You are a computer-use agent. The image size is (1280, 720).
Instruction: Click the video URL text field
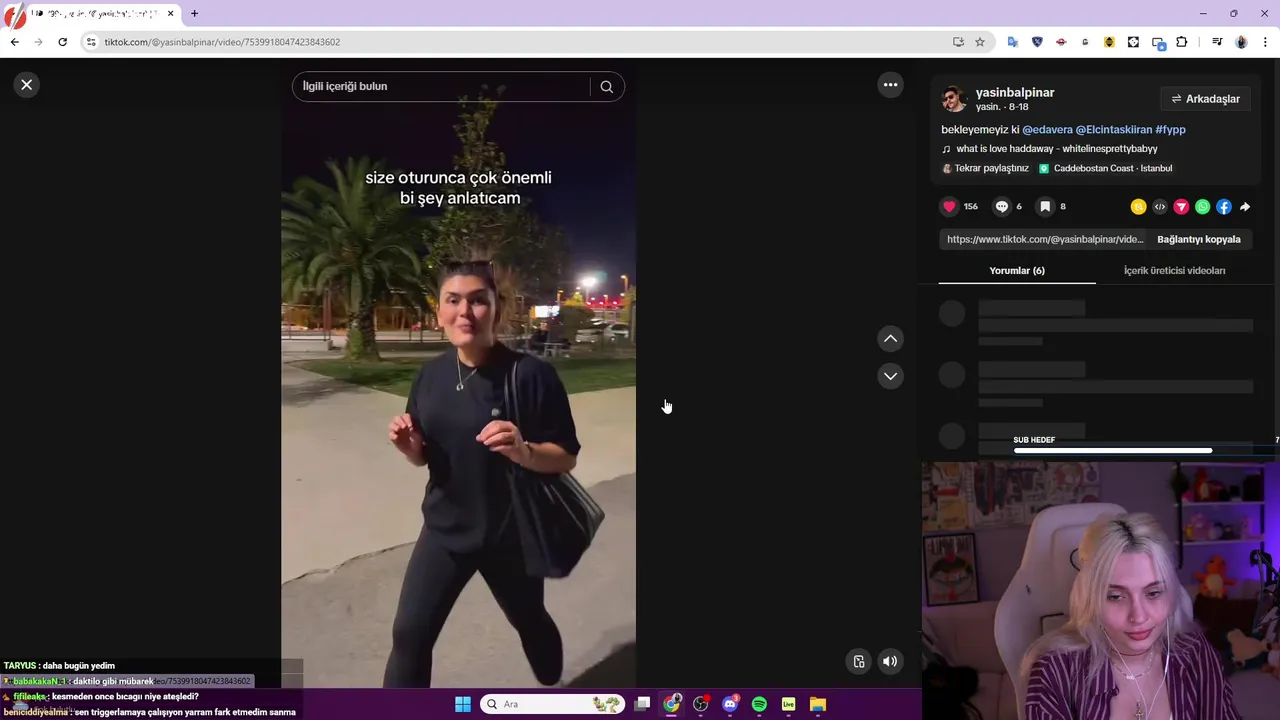pyautogui.click(x=1045, y=240)
